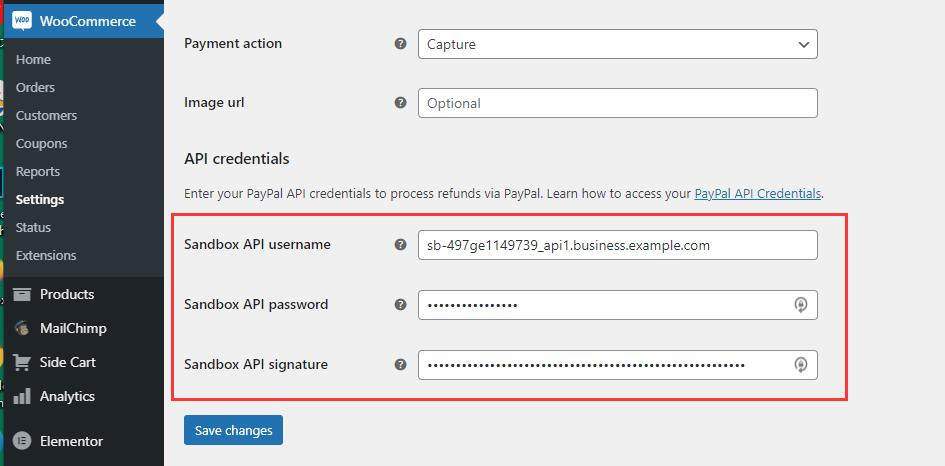The image size is (945, 466).
Task: Click password manager icon in API signature field
Action: tap(800, 365)
